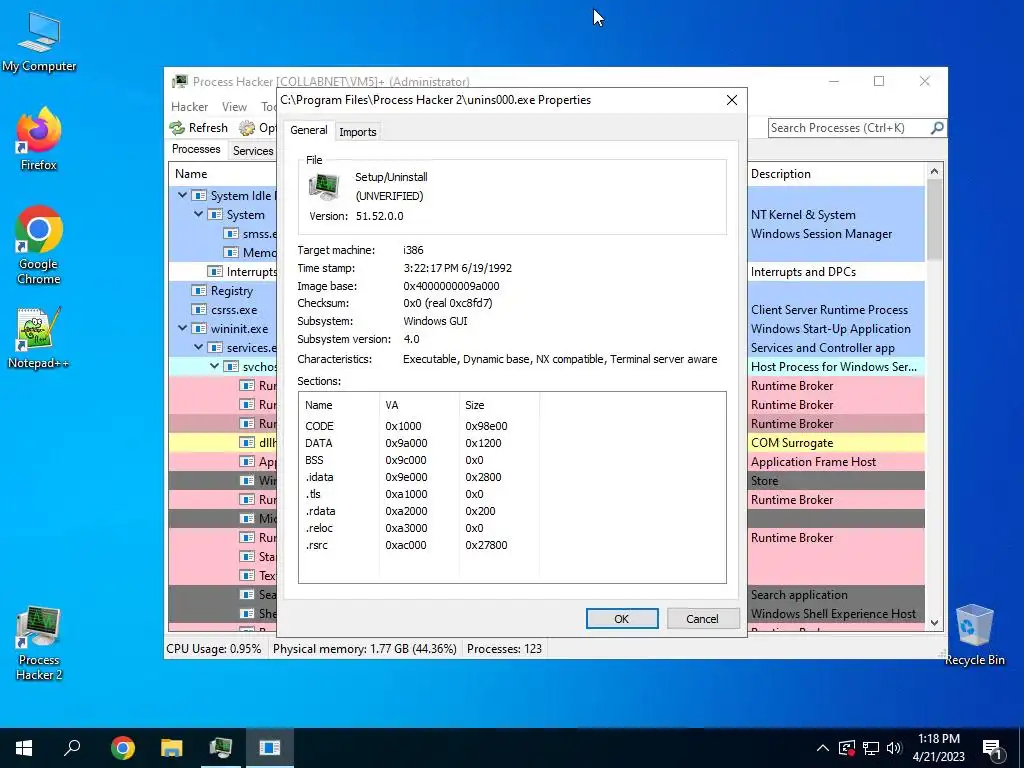Open Google Chrome desktop shortcut
This screenshot has height=768, width=1024.
pyautogui.click(x=39, y=245)
